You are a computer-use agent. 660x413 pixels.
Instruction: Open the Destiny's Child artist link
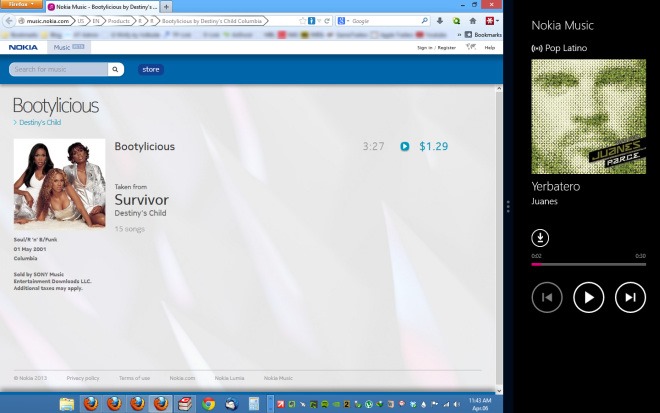pos(40,123)
